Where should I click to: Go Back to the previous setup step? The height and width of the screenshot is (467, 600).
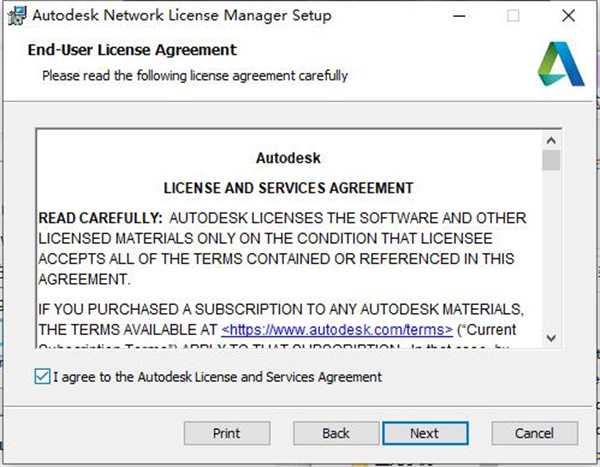pos(336,433)
